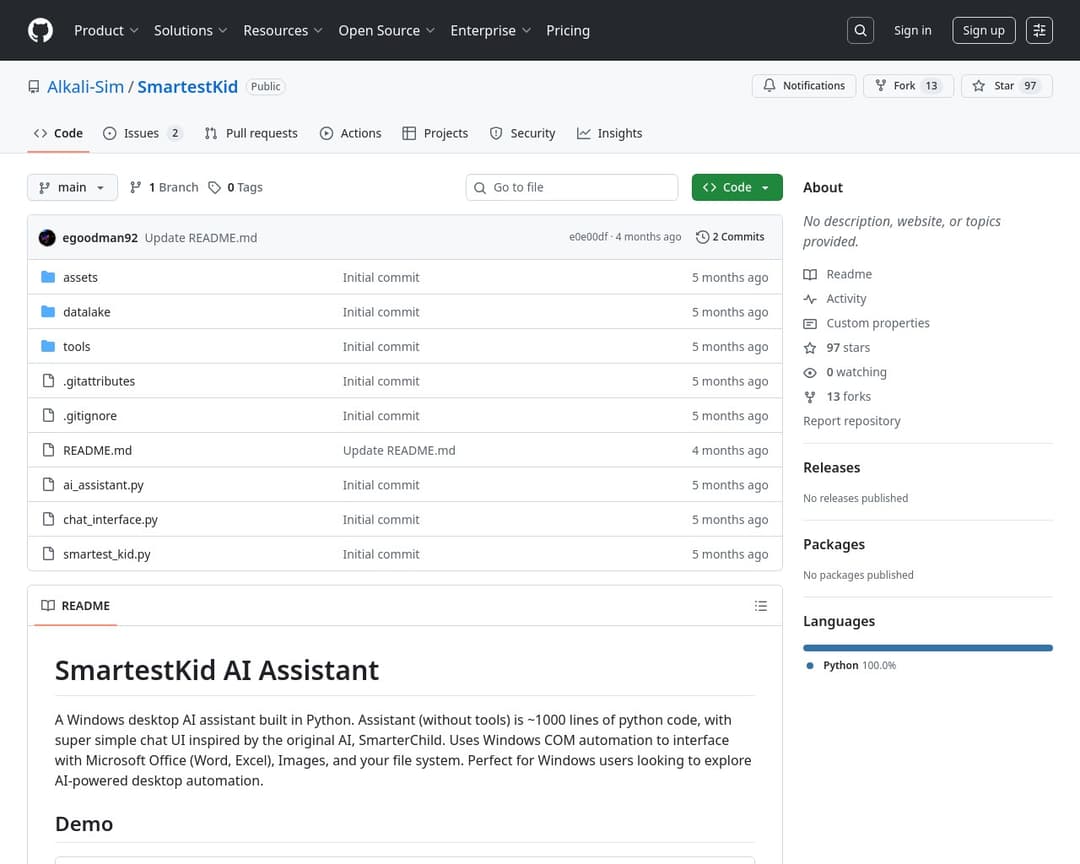The height and width of the screenshot is (864, 1080).
Task: Watch the repository via the eye icon
Action: [810, 372]
